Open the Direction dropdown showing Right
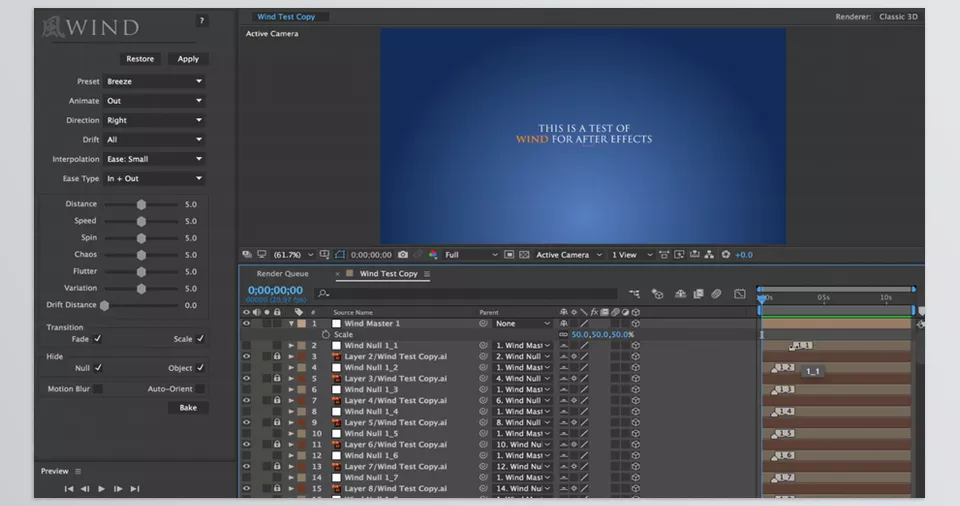This screenshot has height=506, width=960. 154,121
